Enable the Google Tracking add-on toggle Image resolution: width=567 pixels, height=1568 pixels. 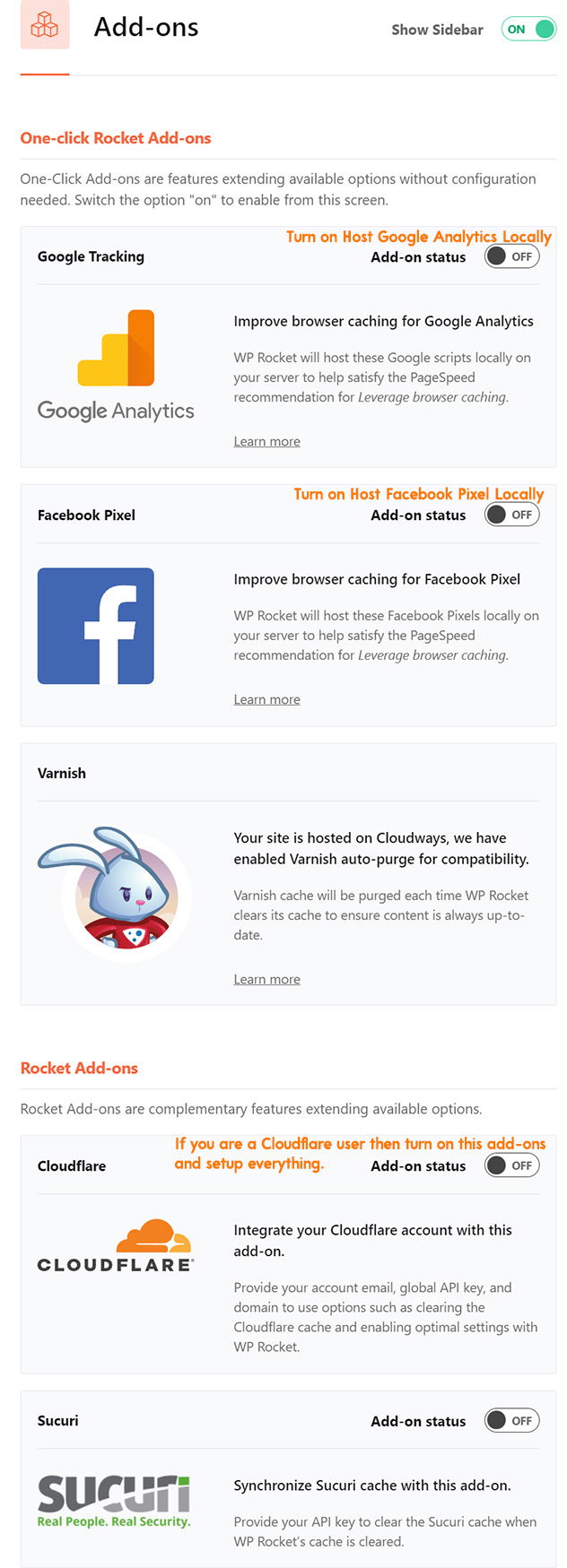(512, 256)
